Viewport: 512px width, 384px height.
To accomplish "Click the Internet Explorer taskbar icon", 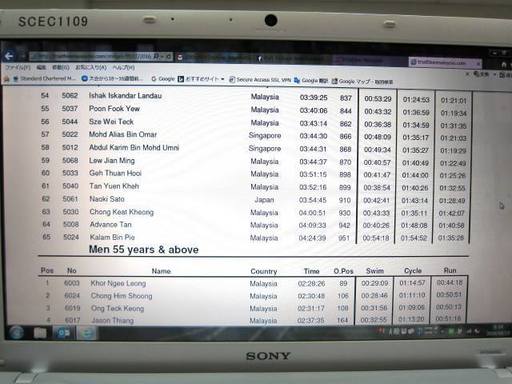I will (87, 333).
